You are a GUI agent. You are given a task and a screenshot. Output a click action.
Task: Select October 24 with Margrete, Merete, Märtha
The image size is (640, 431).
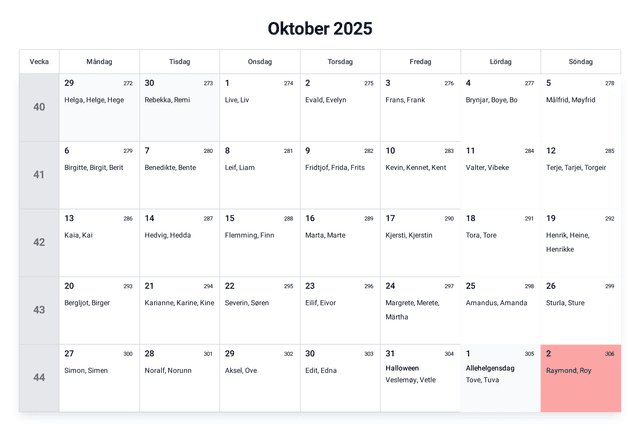[420, 310]
